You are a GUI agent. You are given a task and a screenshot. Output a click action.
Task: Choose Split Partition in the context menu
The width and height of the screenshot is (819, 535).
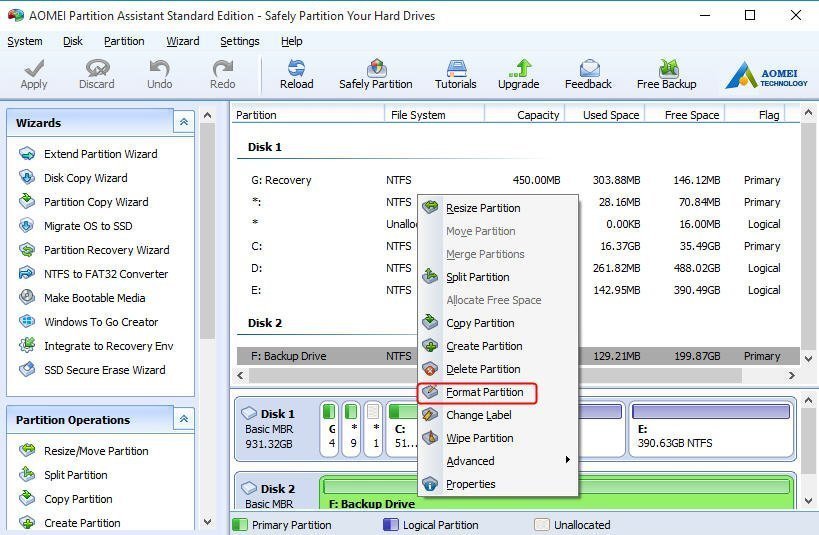tap(498, 277)
